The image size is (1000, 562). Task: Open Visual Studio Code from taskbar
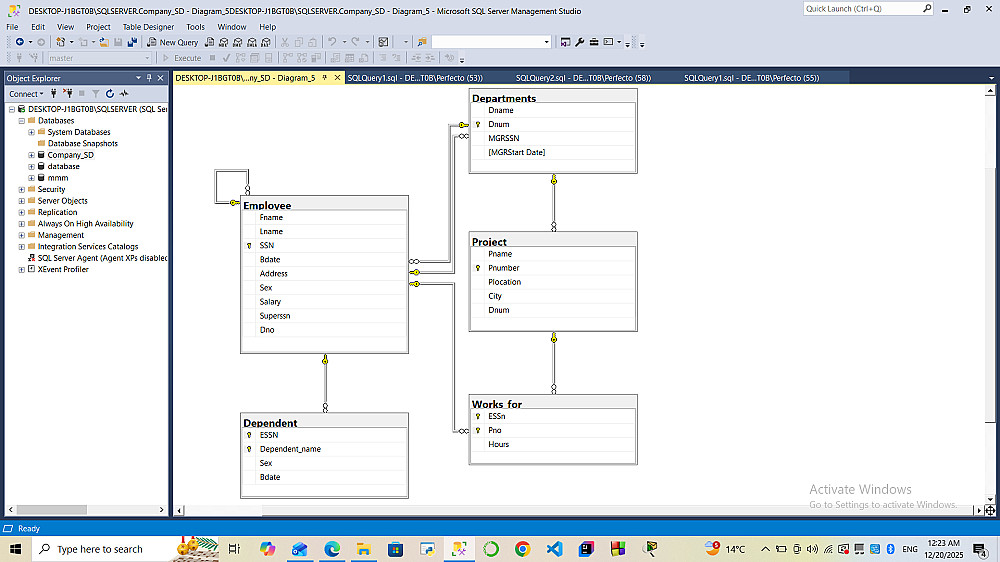click(554, 549)
